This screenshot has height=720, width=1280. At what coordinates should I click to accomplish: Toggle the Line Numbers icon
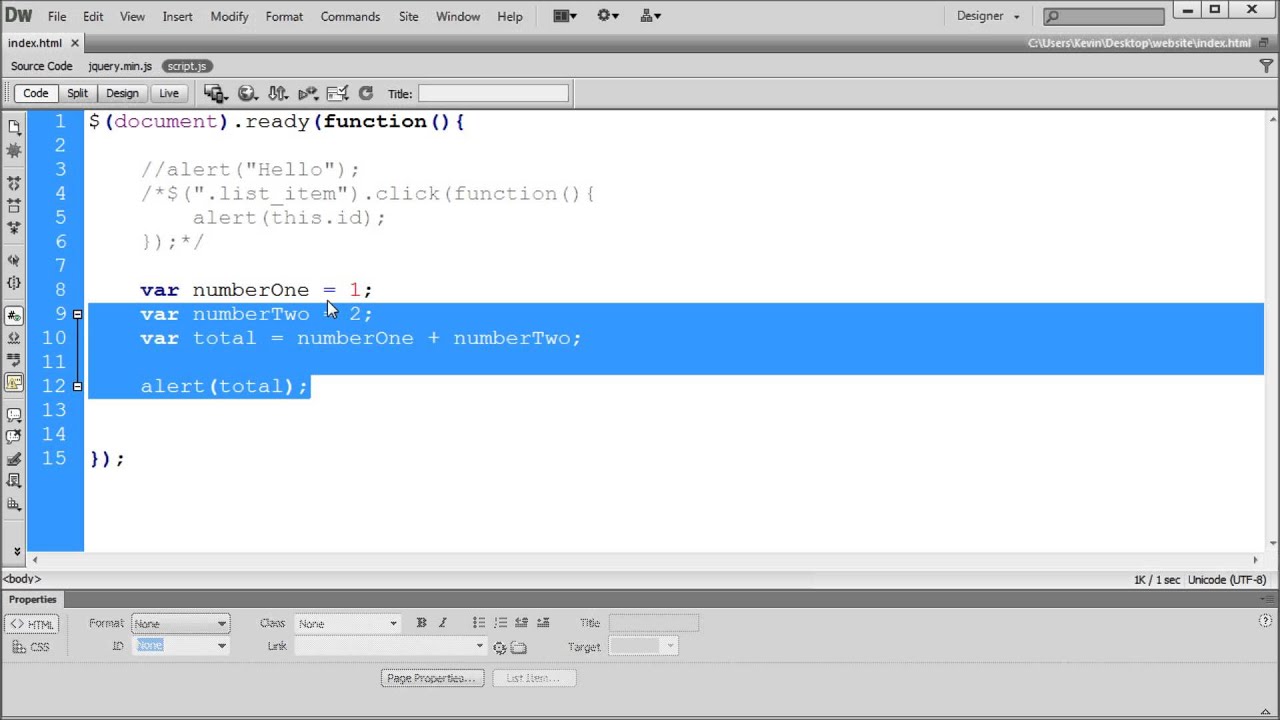14,316
